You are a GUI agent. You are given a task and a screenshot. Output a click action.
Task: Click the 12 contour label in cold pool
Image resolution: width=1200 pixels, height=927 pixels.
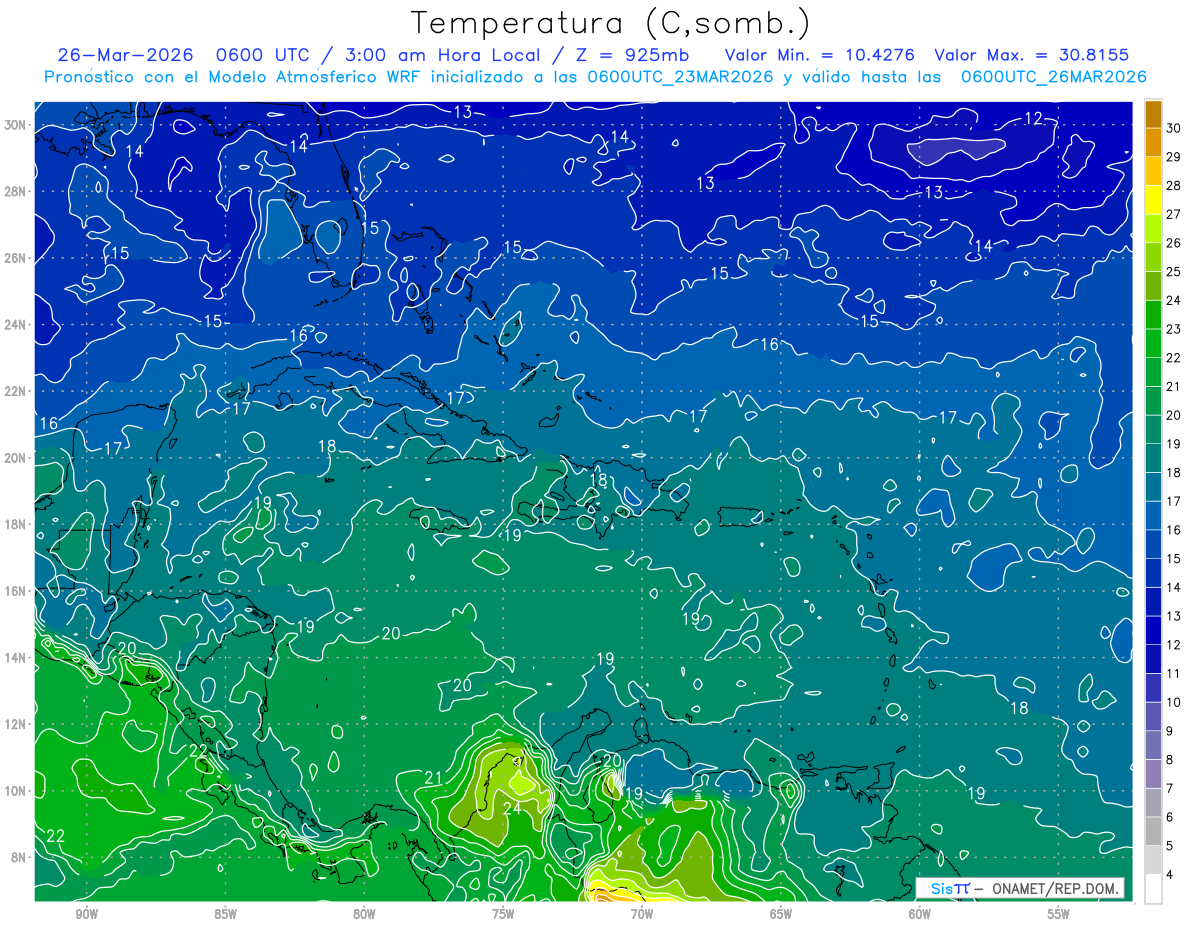[1034, 118]
